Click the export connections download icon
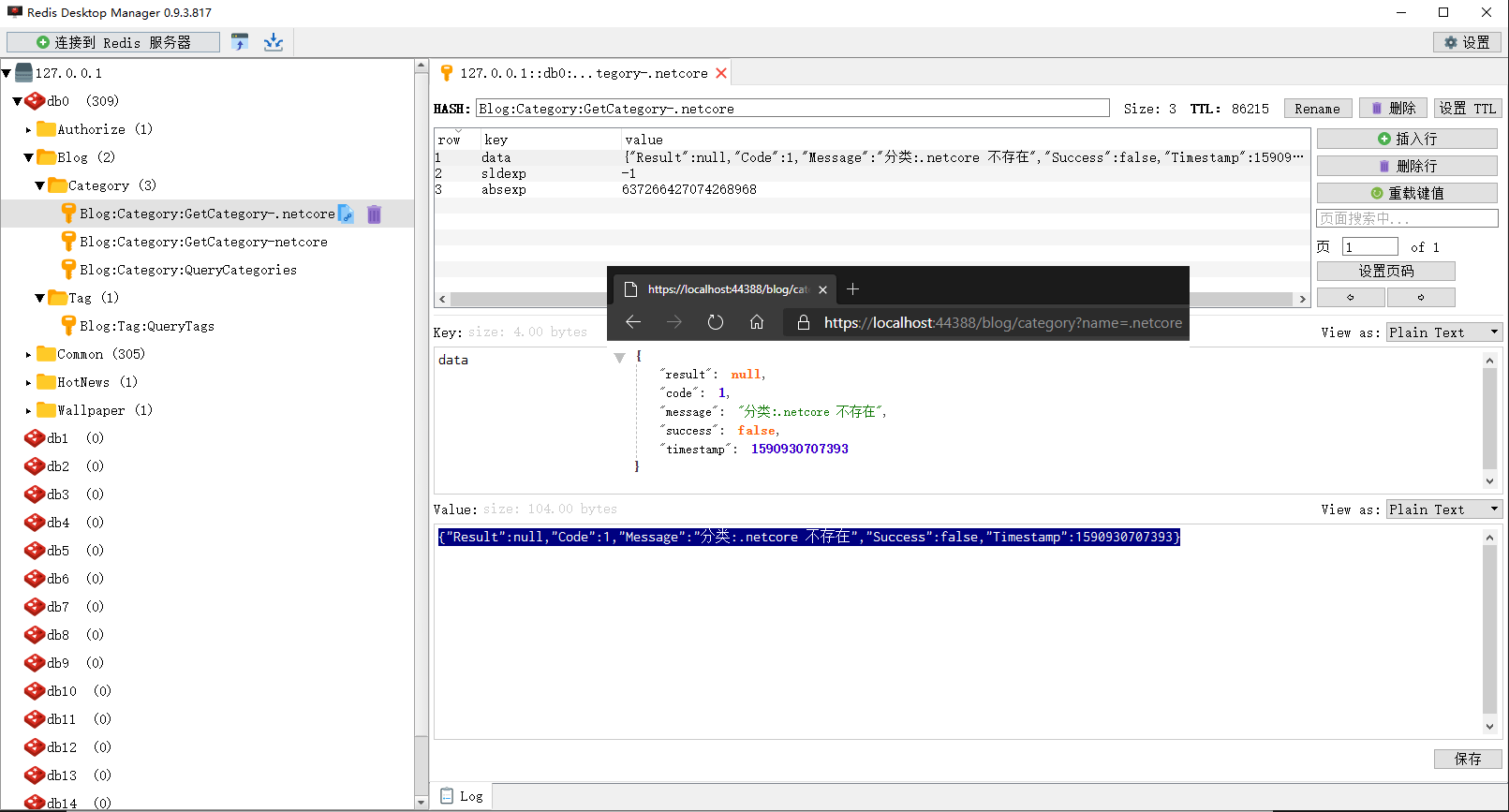1509x812 pixels. [274, 42]
